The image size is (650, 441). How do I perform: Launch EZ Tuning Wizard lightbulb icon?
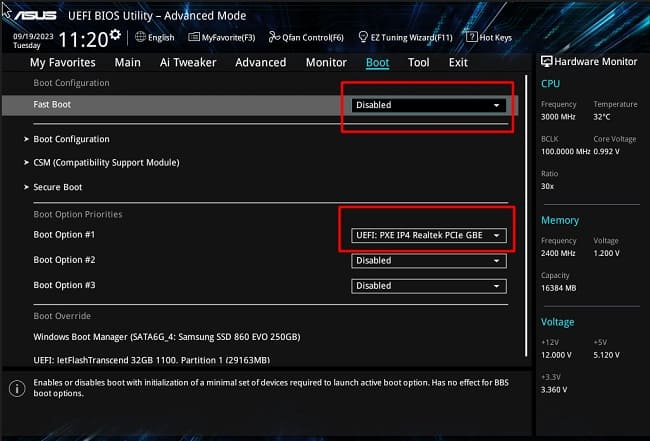pos(363,37)
